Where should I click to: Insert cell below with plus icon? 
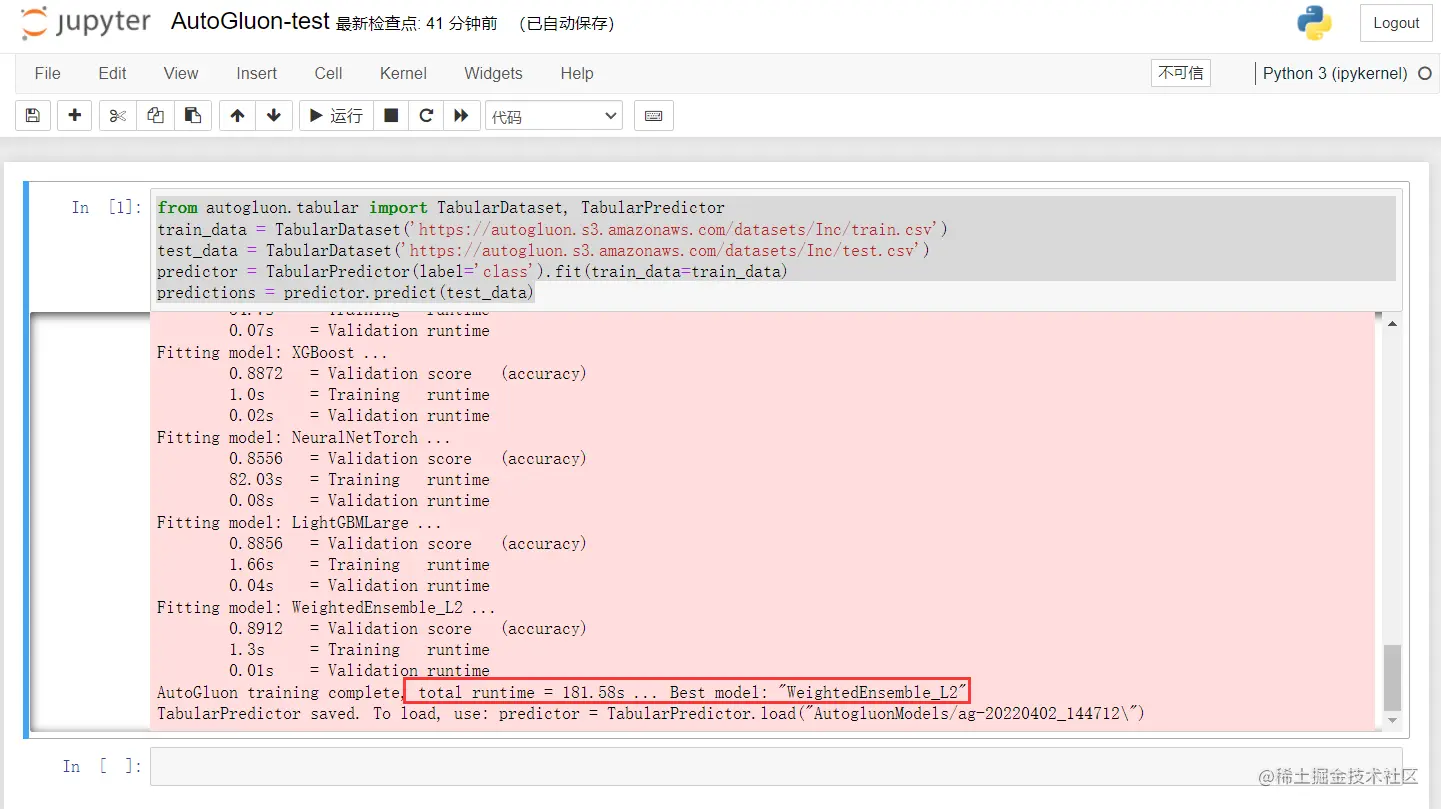click(74, 116)
